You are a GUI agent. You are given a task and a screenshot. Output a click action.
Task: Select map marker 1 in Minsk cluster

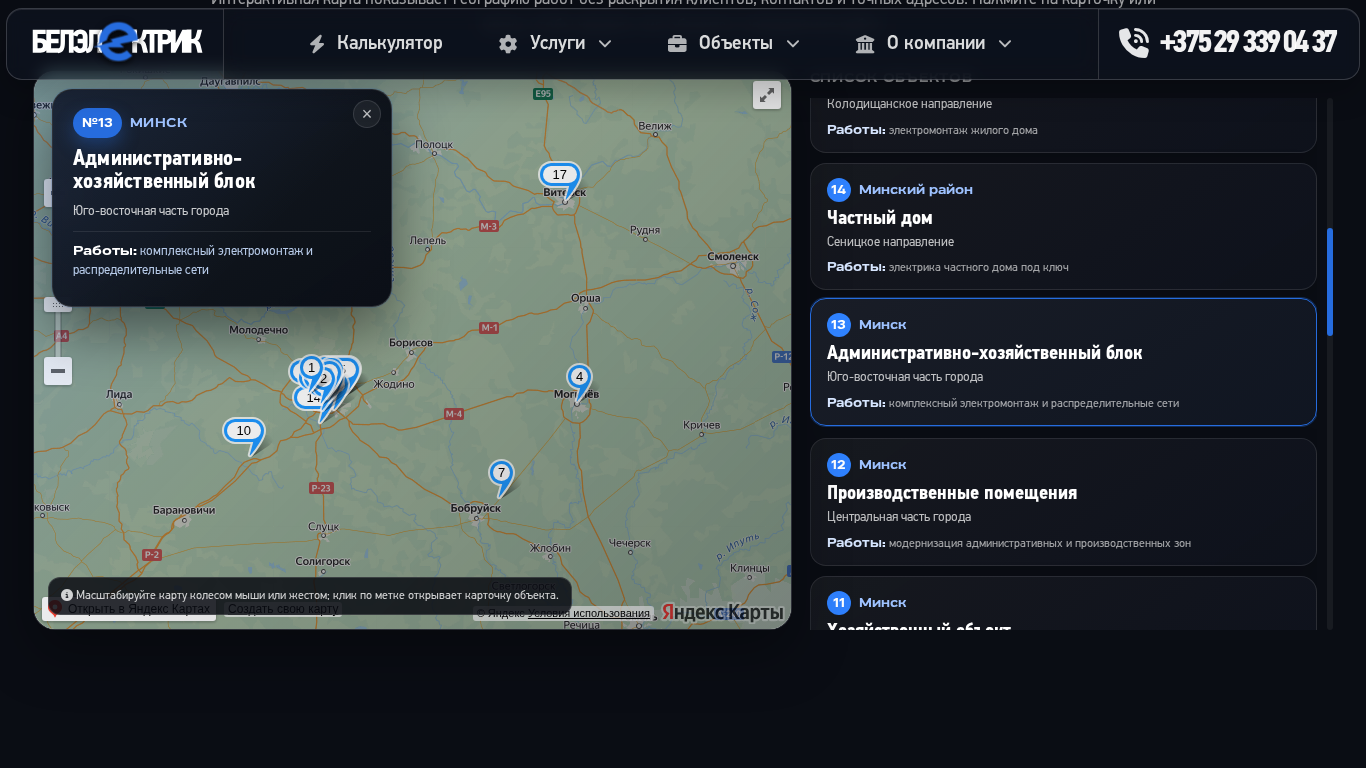point(311,370)
